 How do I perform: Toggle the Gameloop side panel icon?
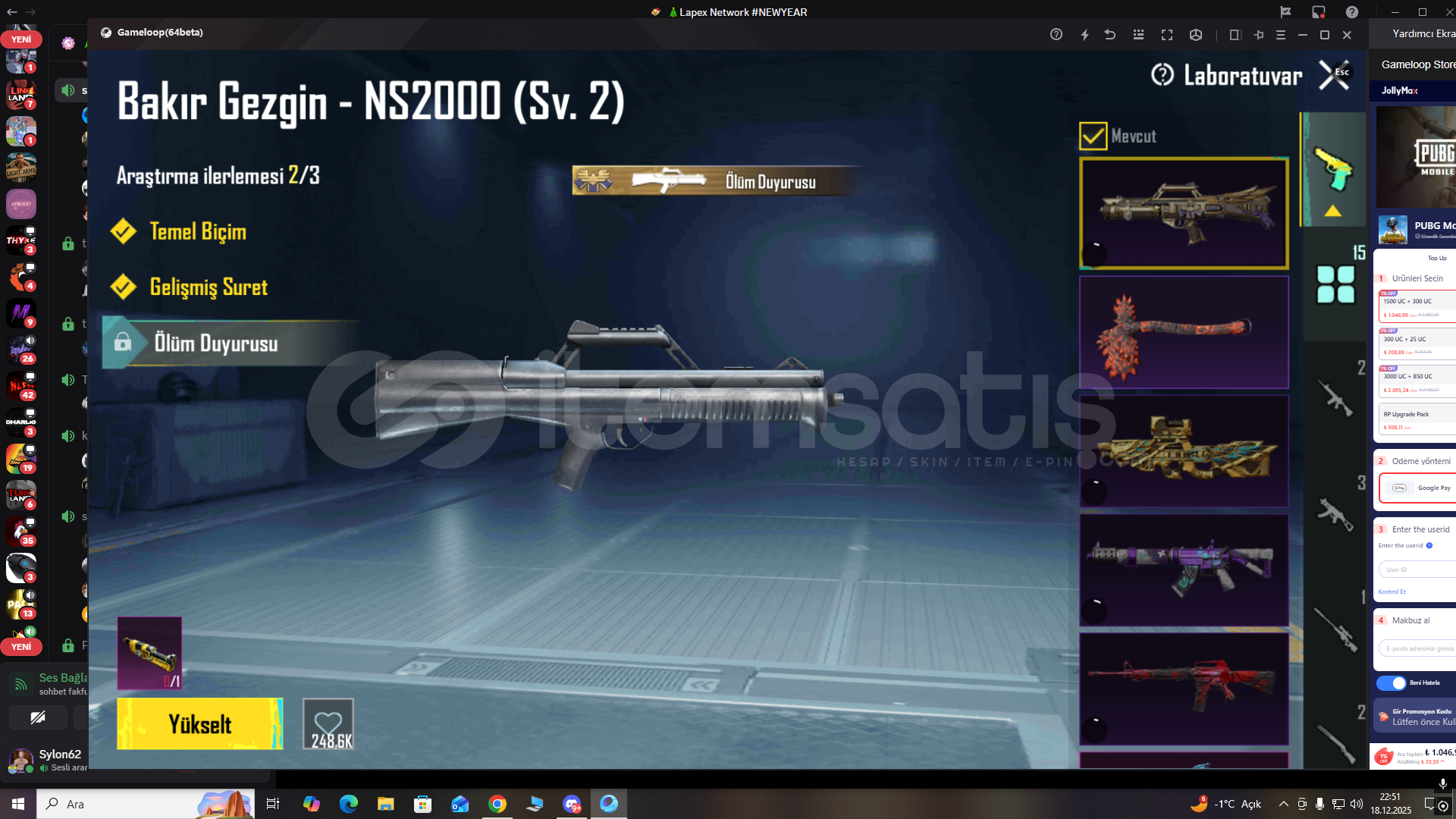[x=1234, y=35]
